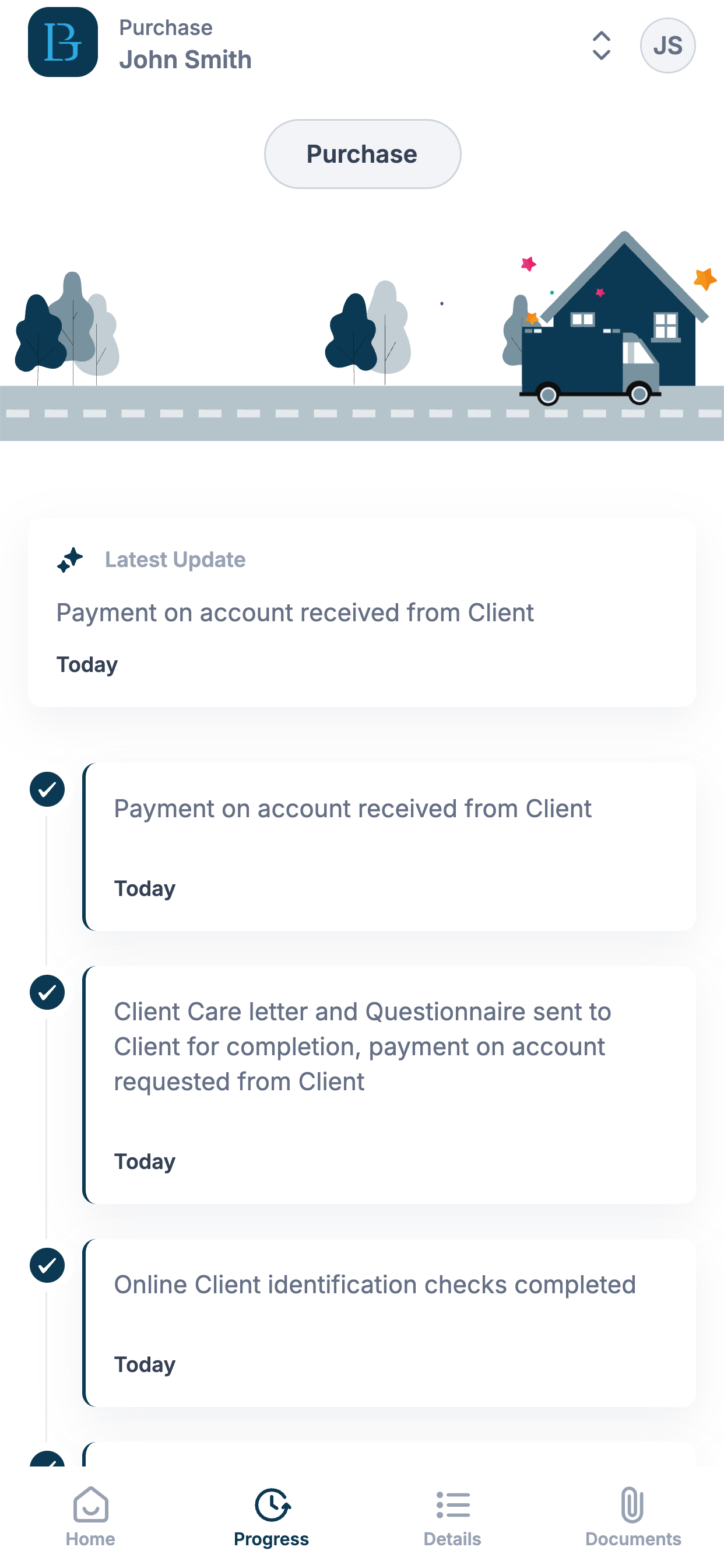Open Documents paperclip tab
Viewport: 724px width, 1568px height.
pos(632,1517)
